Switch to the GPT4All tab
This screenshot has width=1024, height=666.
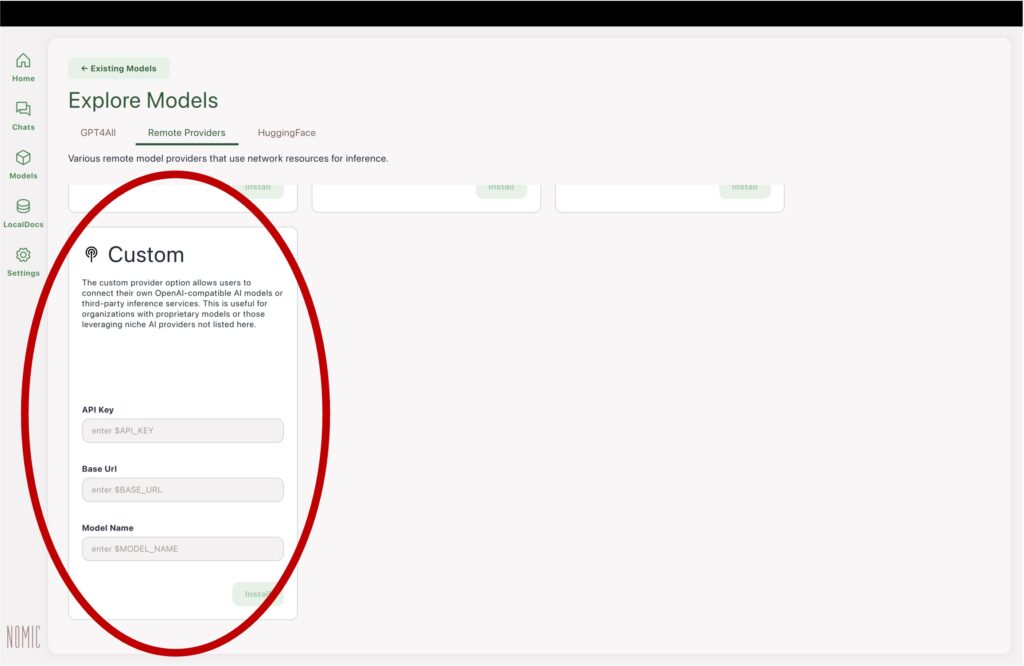point(99,133)
